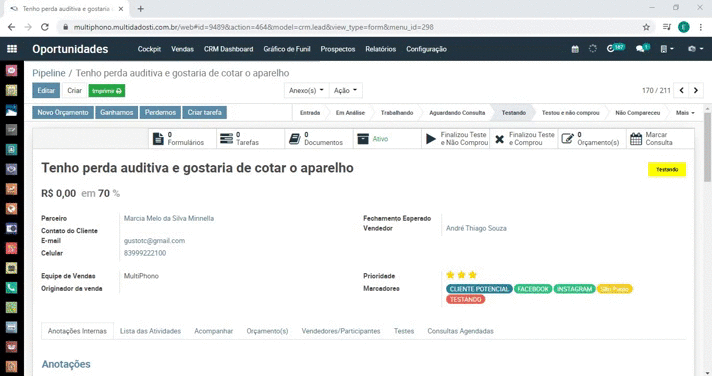Click the green Imprimir button
Screen dimensions: 712x376
pyautogui.click(x=107, y=91)
